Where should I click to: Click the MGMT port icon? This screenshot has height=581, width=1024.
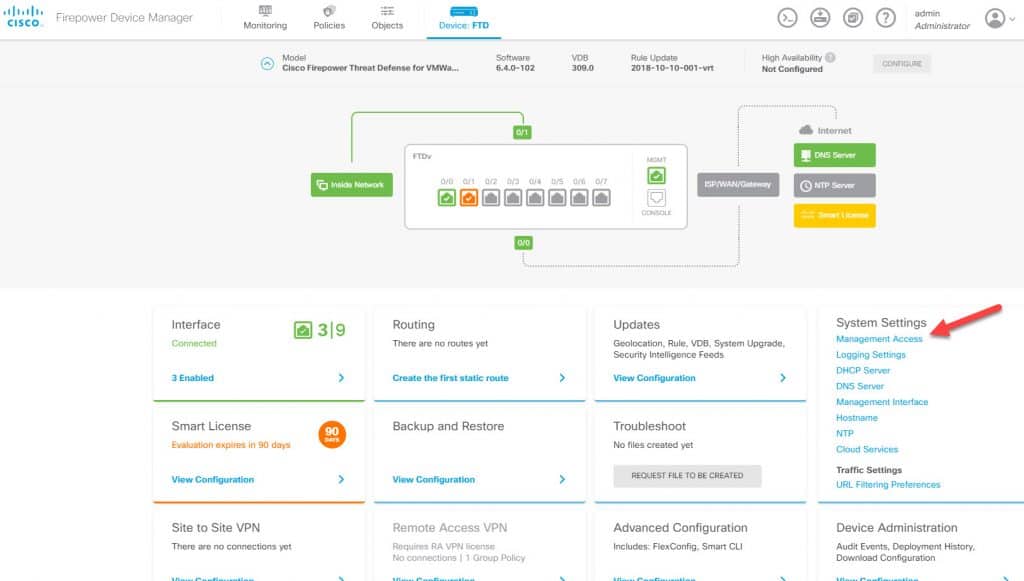[x=656, y=176]
